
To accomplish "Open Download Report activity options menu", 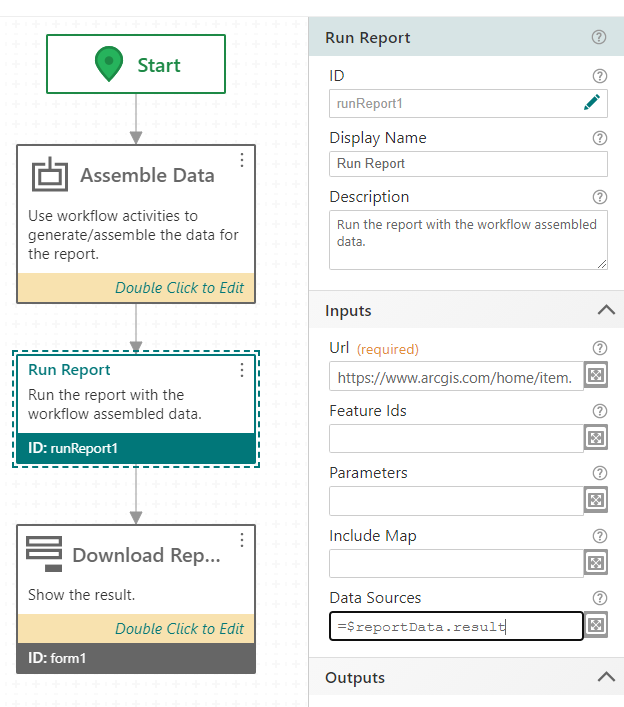I will 241,541.
